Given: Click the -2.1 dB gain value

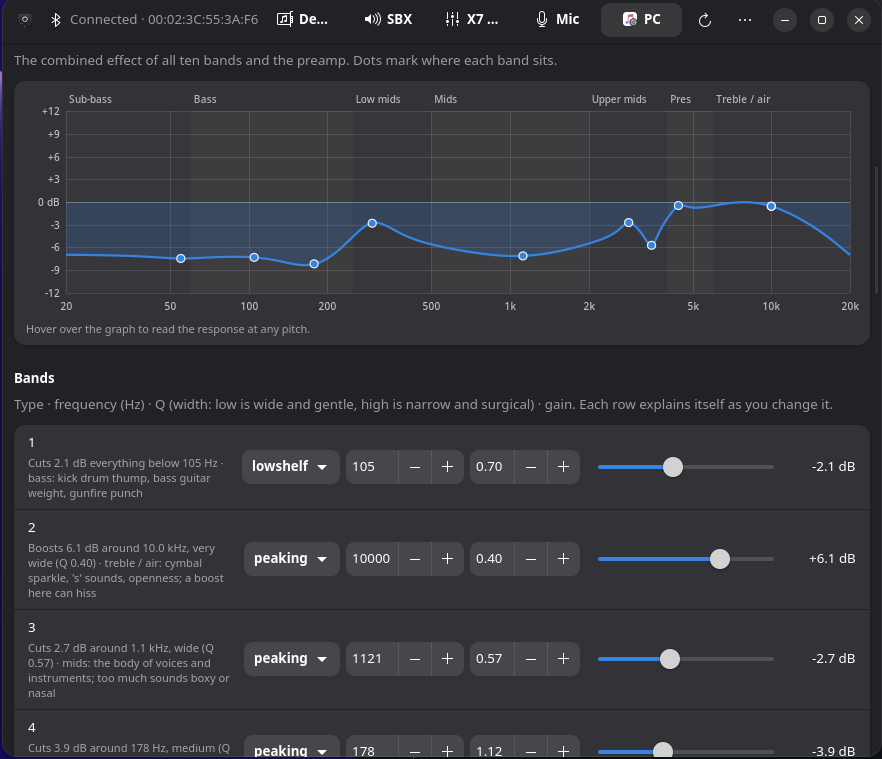Looking at the screenshot, I should click(x=833, y=466).
